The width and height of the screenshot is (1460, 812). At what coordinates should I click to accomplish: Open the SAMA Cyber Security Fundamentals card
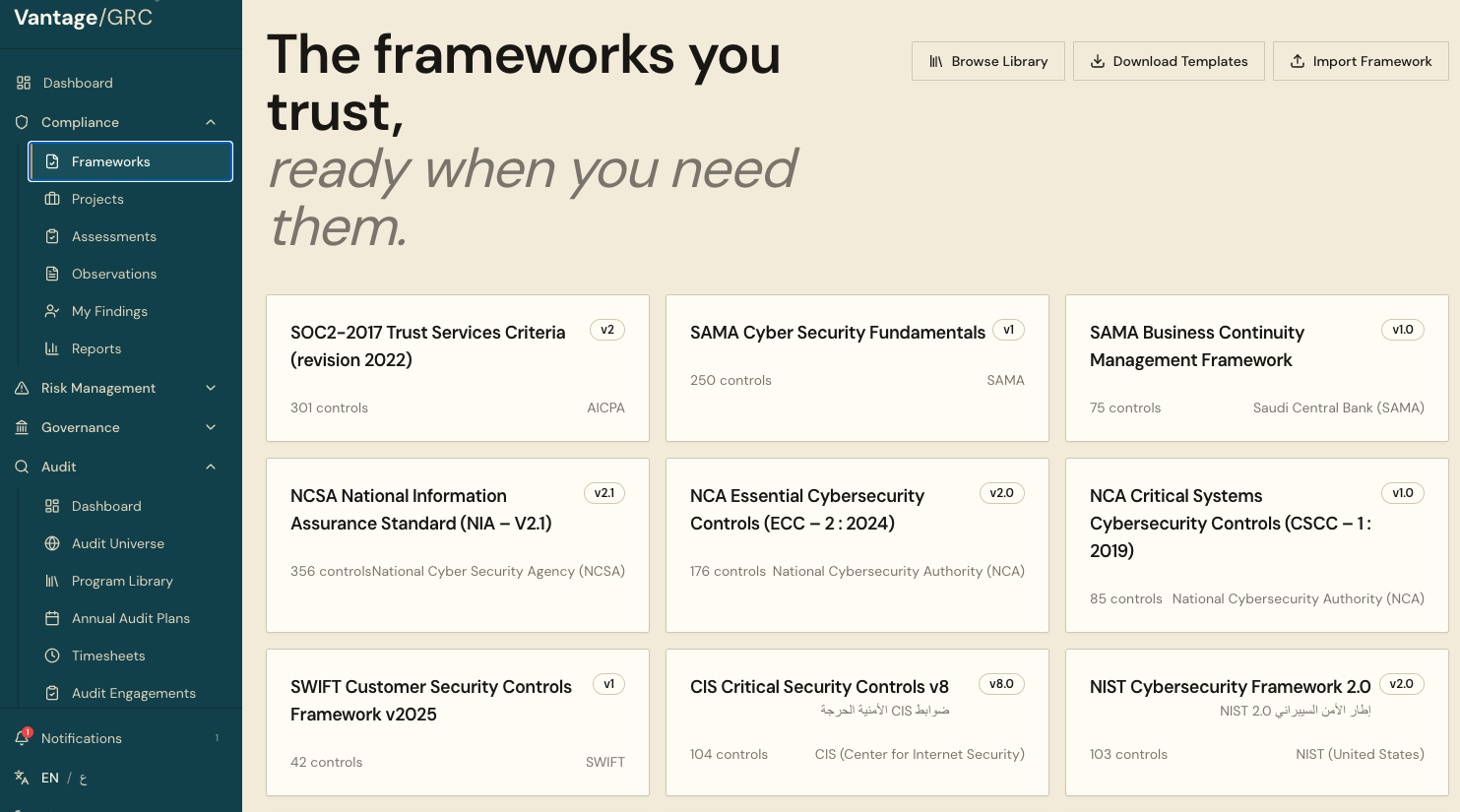point(857,368)
